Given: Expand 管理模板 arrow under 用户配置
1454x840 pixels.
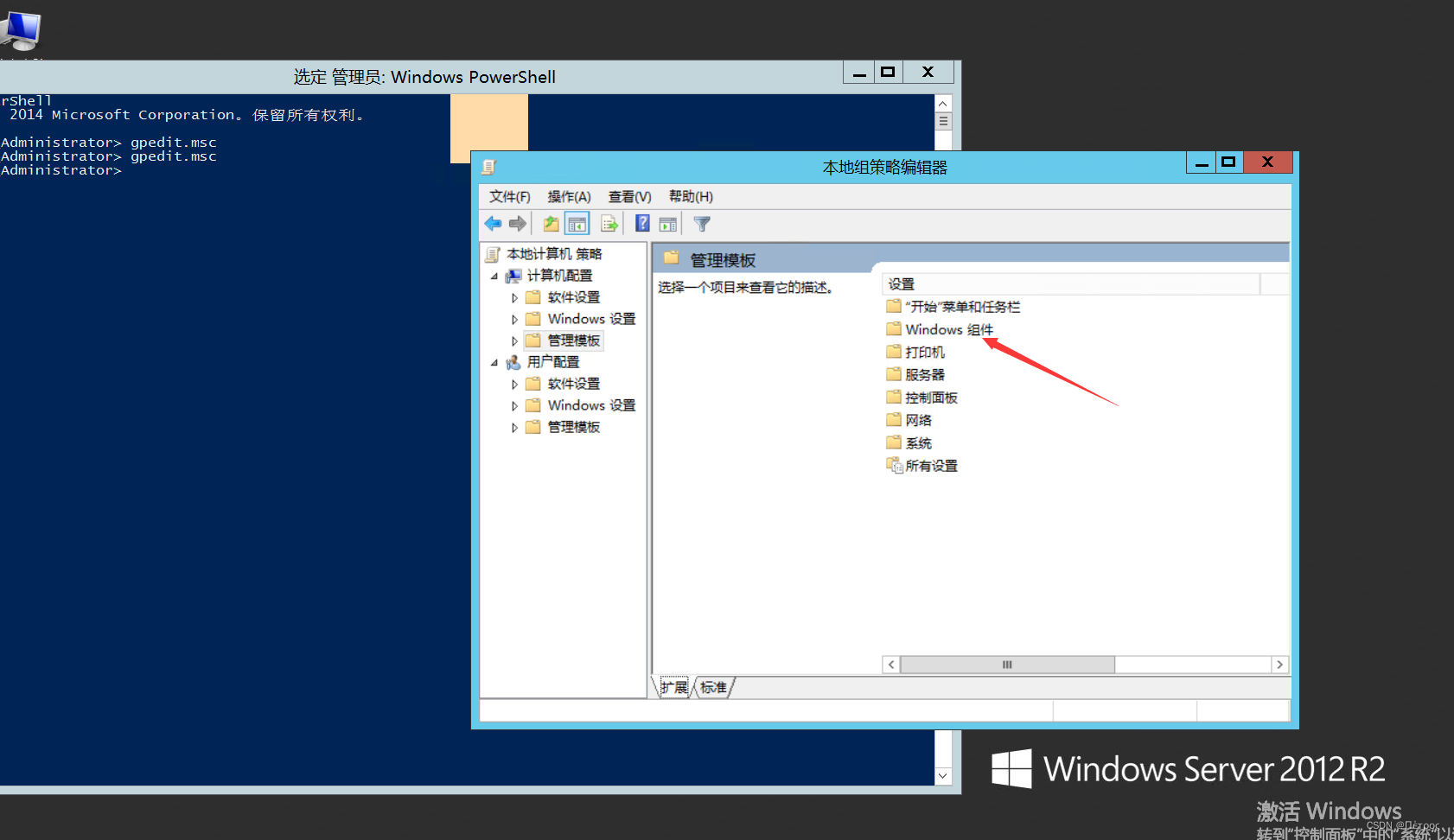Looking at the screenshot, I should pos(514,428).
